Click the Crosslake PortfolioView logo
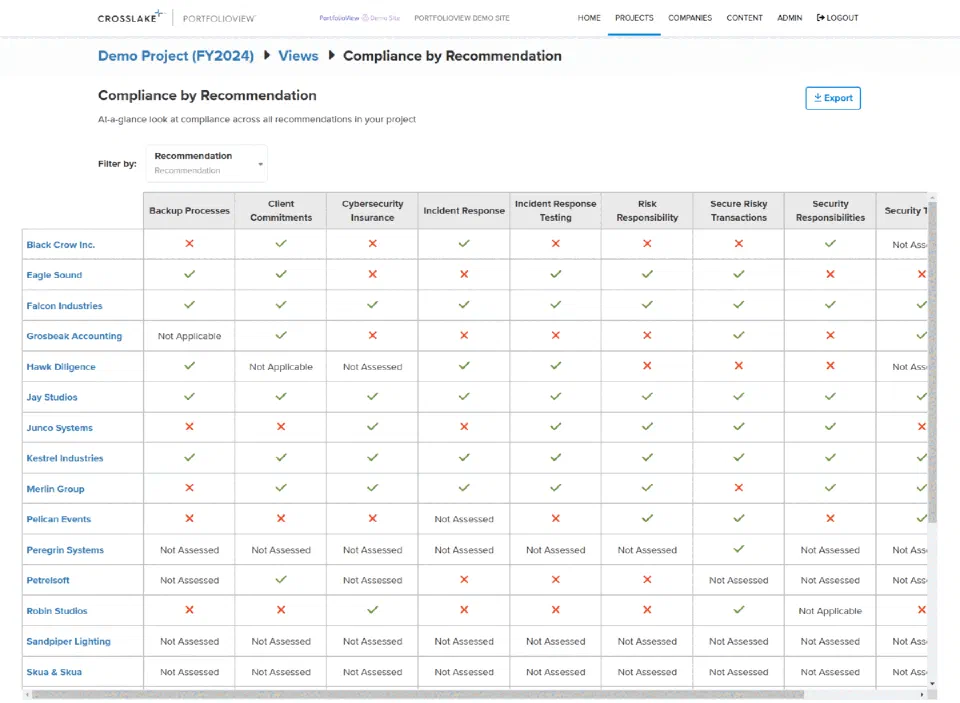Viewport: 960px width, 703px height. pyautogui.click(x=176, y=17)
